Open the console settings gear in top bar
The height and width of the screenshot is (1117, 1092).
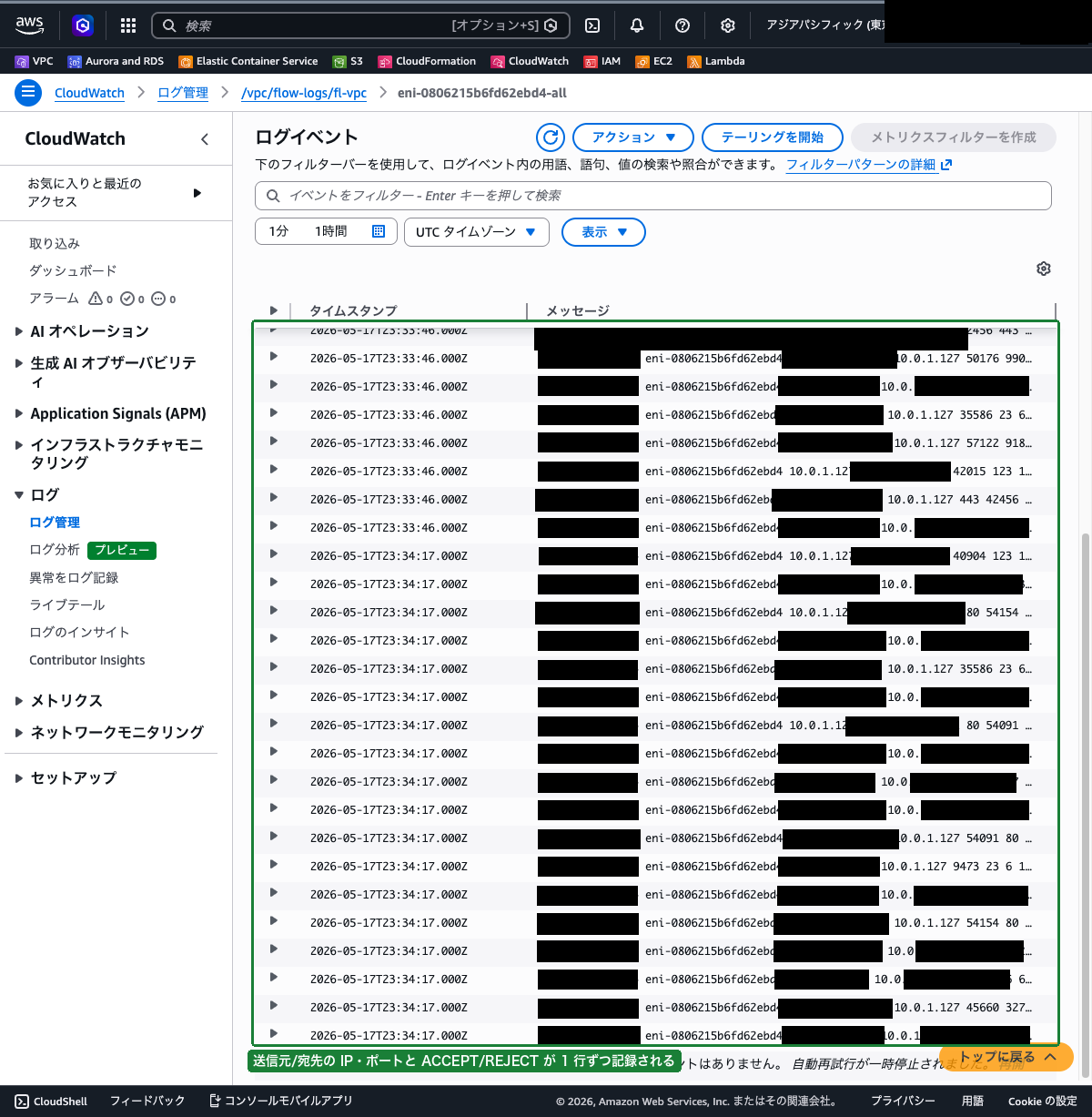click(x=728, y=25)
